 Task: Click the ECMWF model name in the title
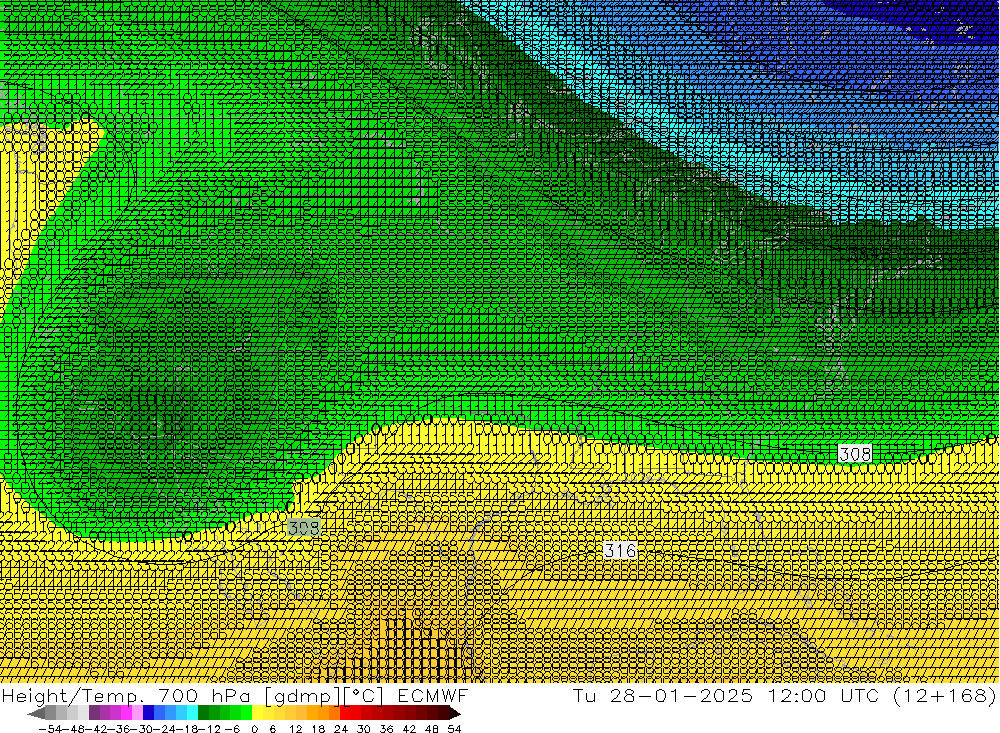[x=433, y=695]
